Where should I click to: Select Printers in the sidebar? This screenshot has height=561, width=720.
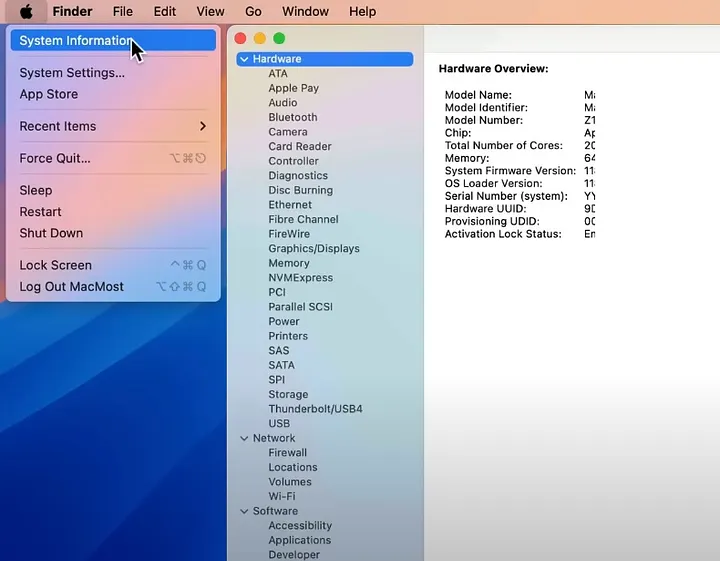(288, 336)
